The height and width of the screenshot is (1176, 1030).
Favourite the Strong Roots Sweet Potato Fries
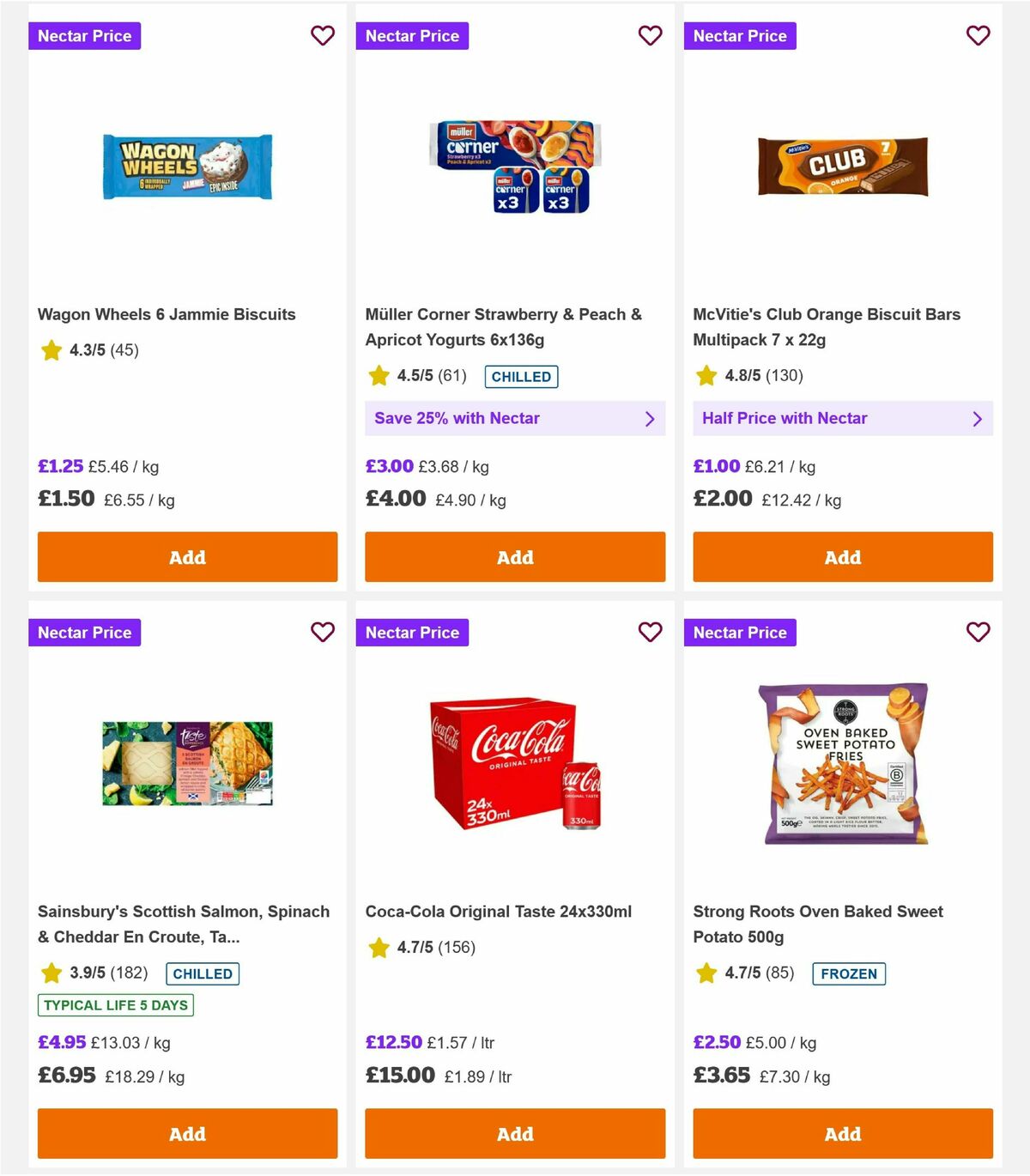978,632
